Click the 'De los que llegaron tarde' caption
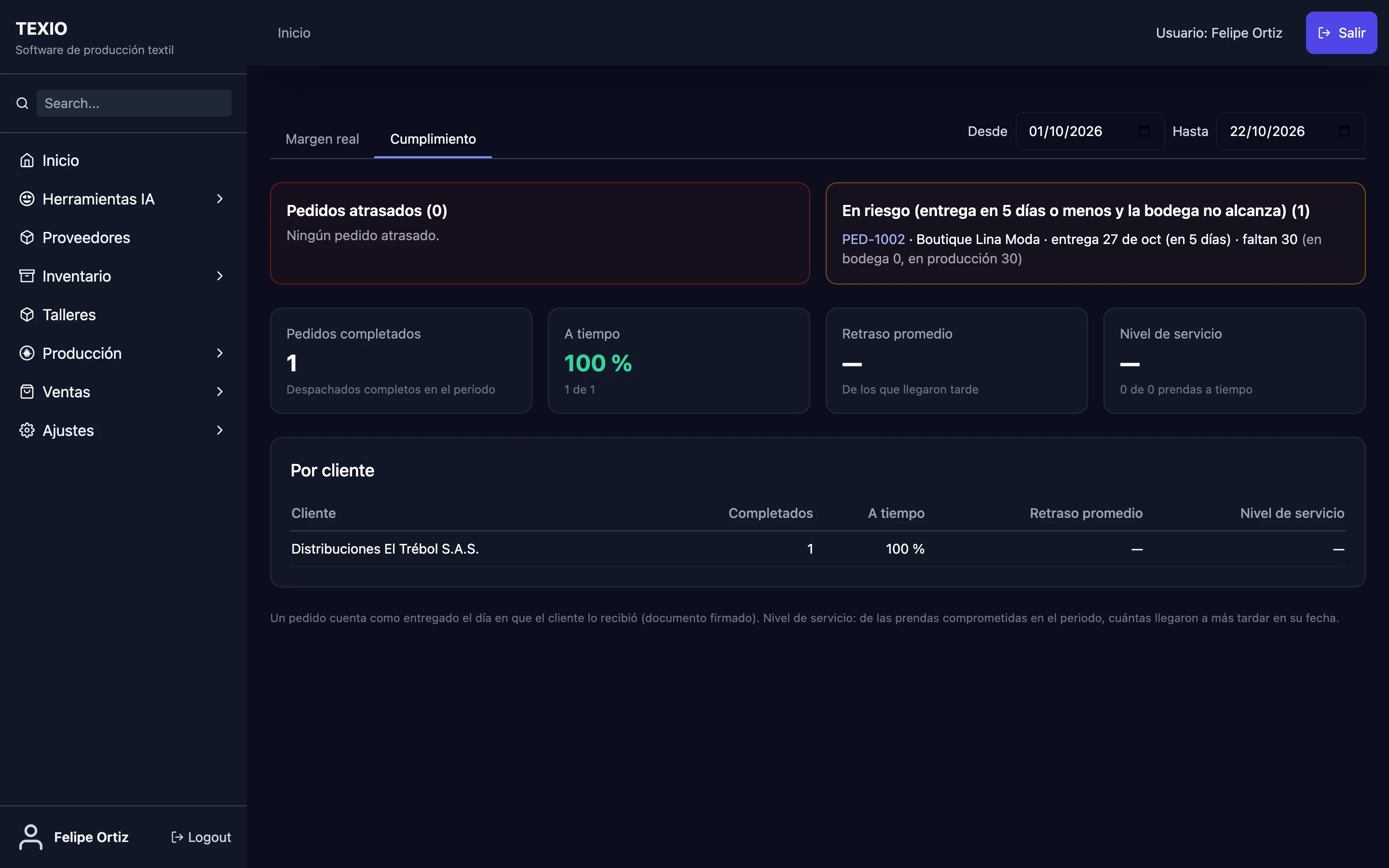Screen dimensions: 1389x868 pyautogui.click(x=910, y=389)
